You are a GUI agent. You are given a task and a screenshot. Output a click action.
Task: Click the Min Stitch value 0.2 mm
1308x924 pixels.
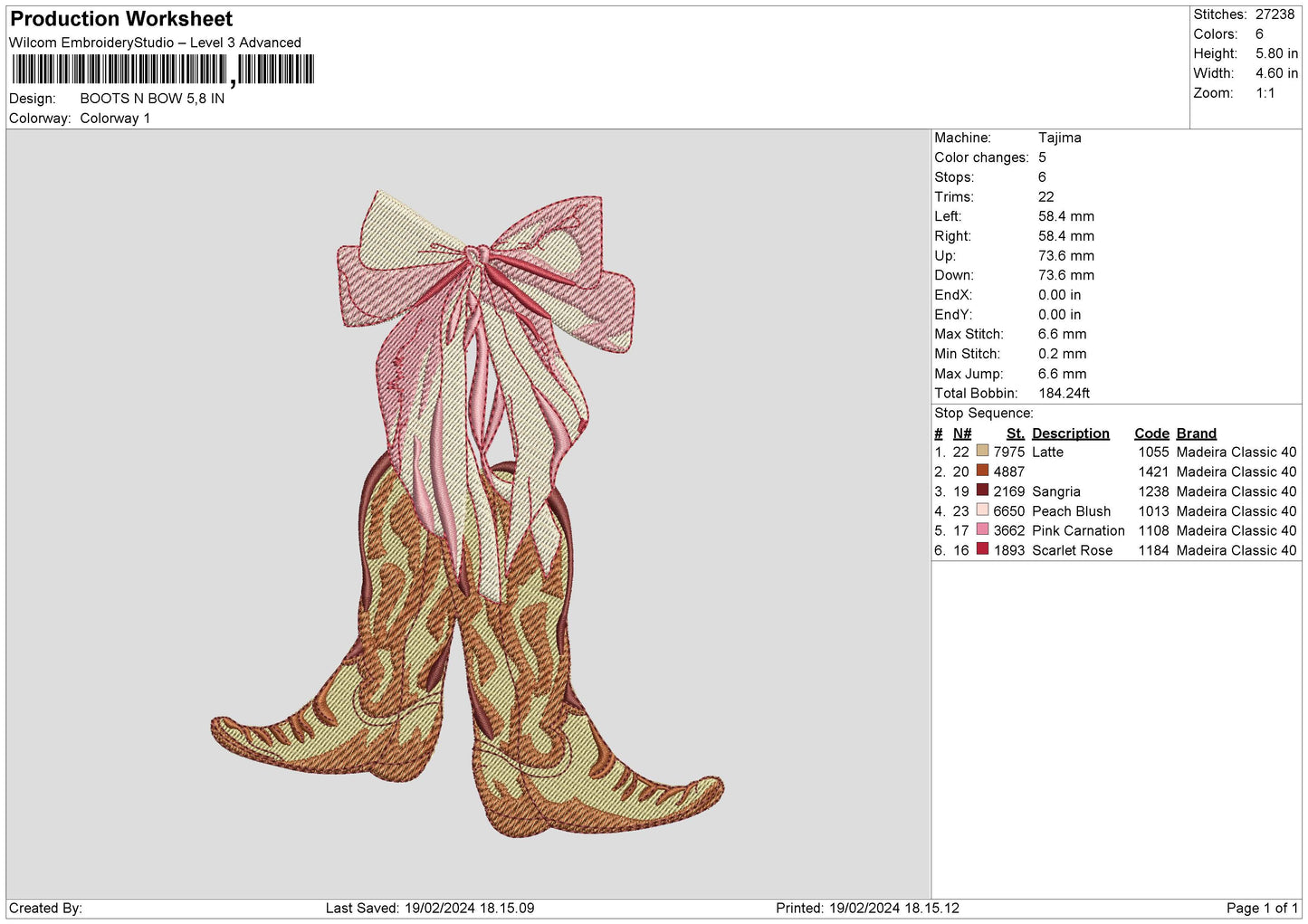click(1062, 354)
